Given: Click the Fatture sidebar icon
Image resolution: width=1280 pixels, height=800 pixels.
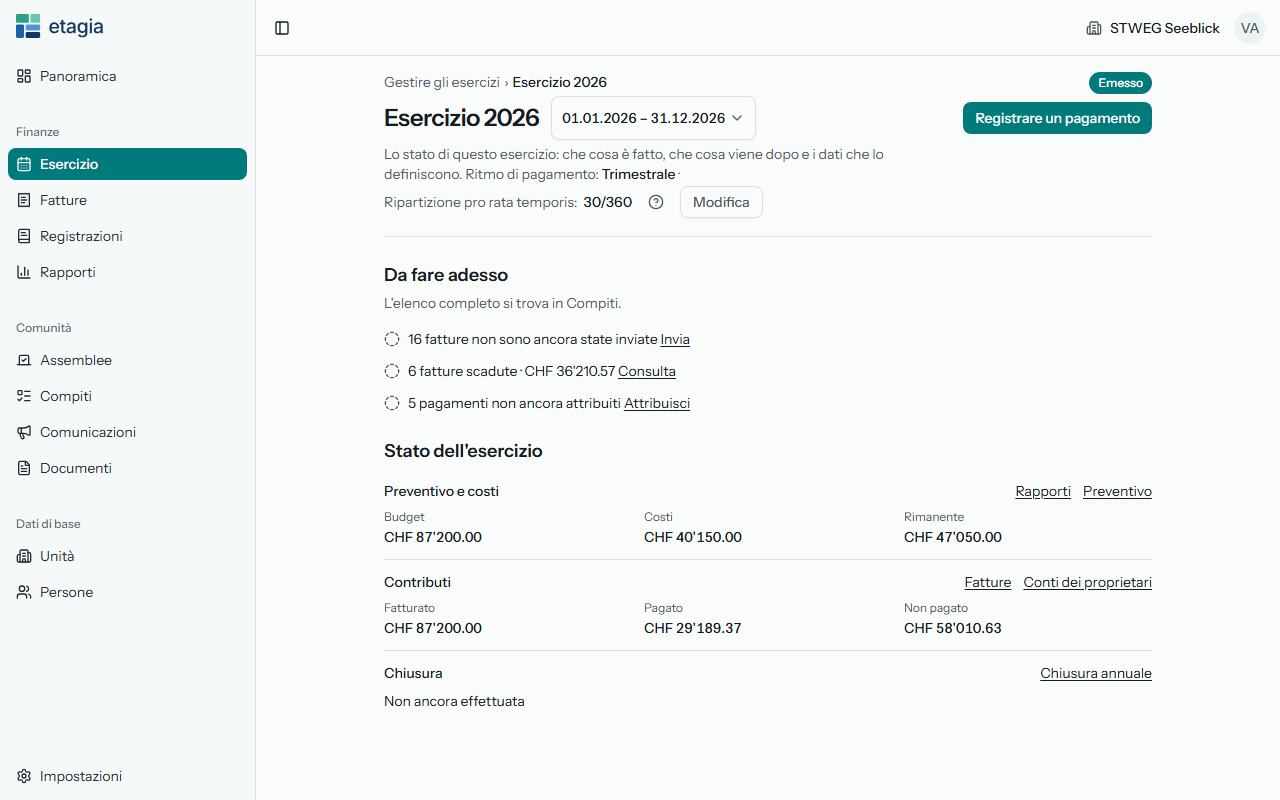Looking at the screenshot, I should 24,200.
